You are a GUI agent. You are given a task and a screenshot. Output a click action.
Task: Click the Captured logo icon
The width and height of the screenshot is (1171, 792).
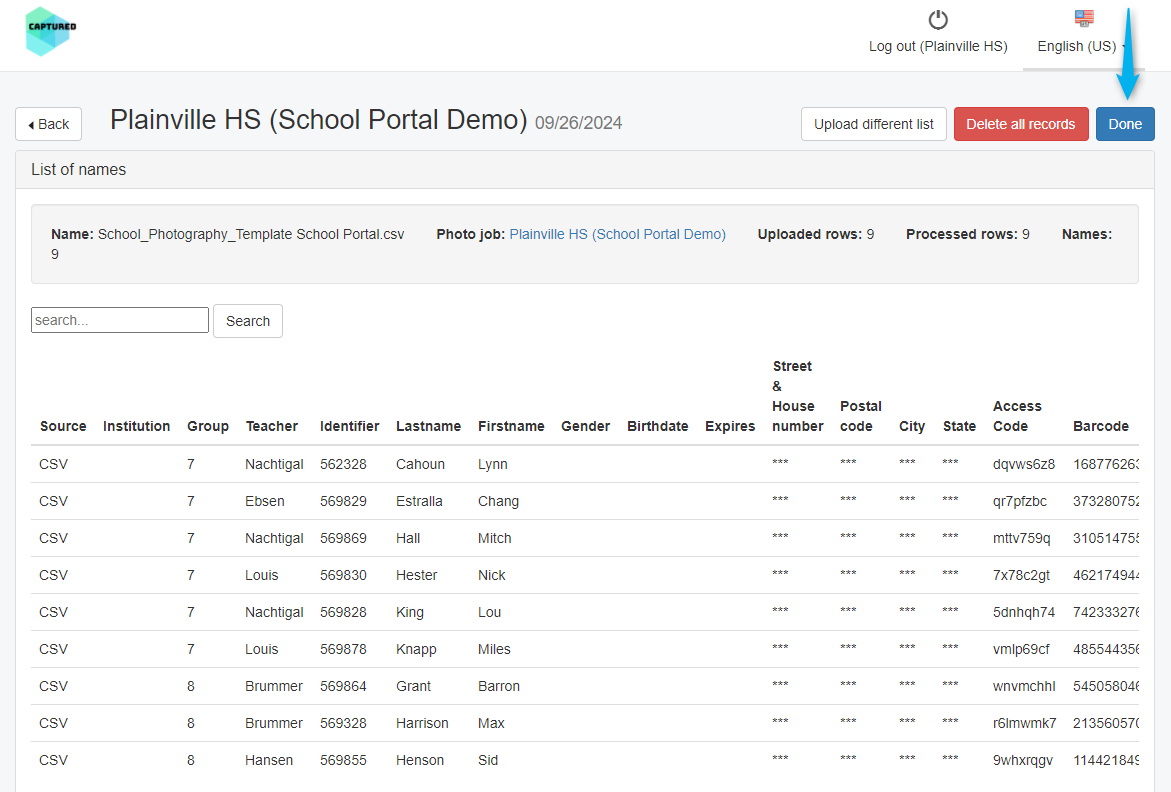(x=51, y=31)
